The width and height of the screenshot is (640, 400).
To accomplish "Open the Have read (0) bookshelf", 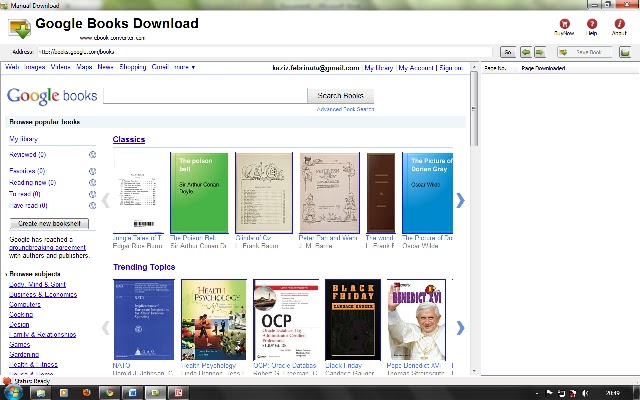I will point(28,205).
